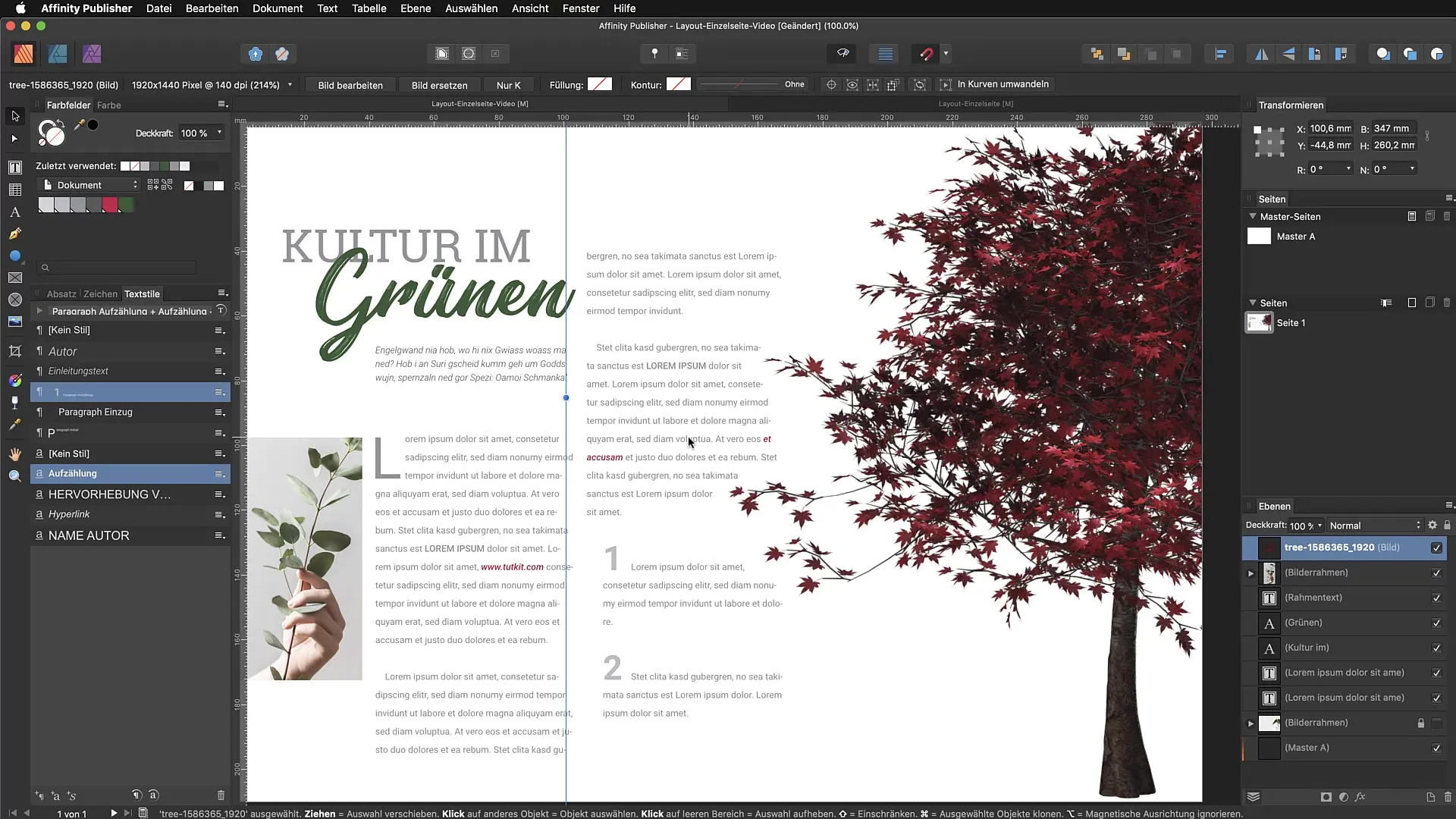Screen dimensions: 1456x819
Task: Click the Bild ersetzen button
Action: [x=439, y=85]
